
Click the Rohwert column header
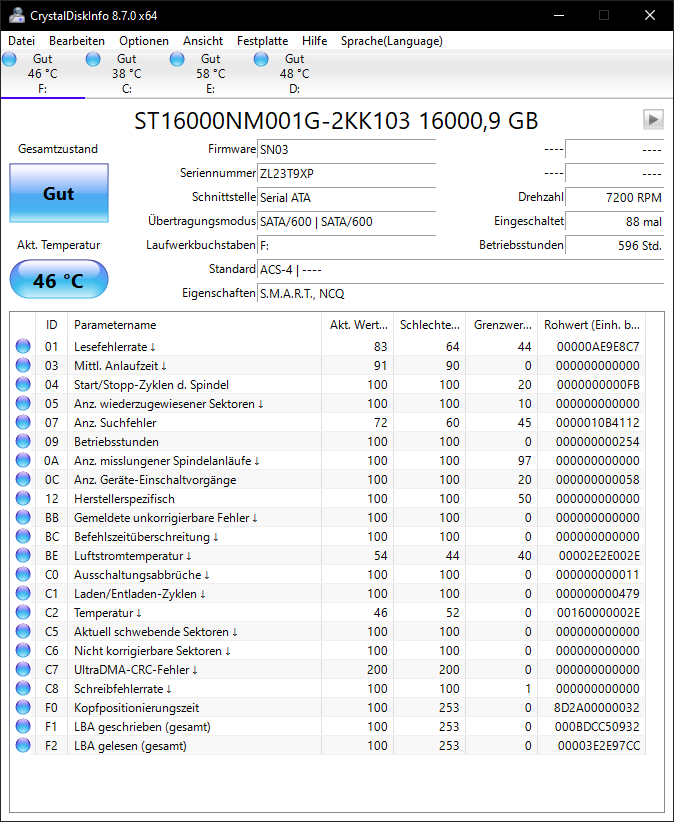pyautogui.click(x=592, y=325)
